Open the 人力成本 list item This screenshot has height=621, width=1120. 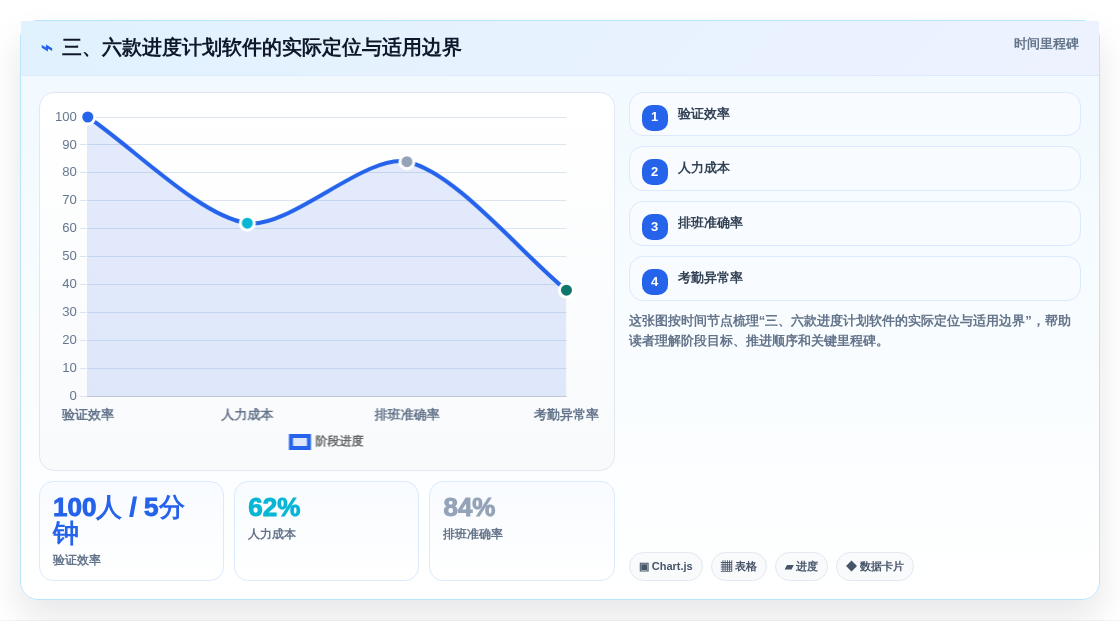point(854,169)
